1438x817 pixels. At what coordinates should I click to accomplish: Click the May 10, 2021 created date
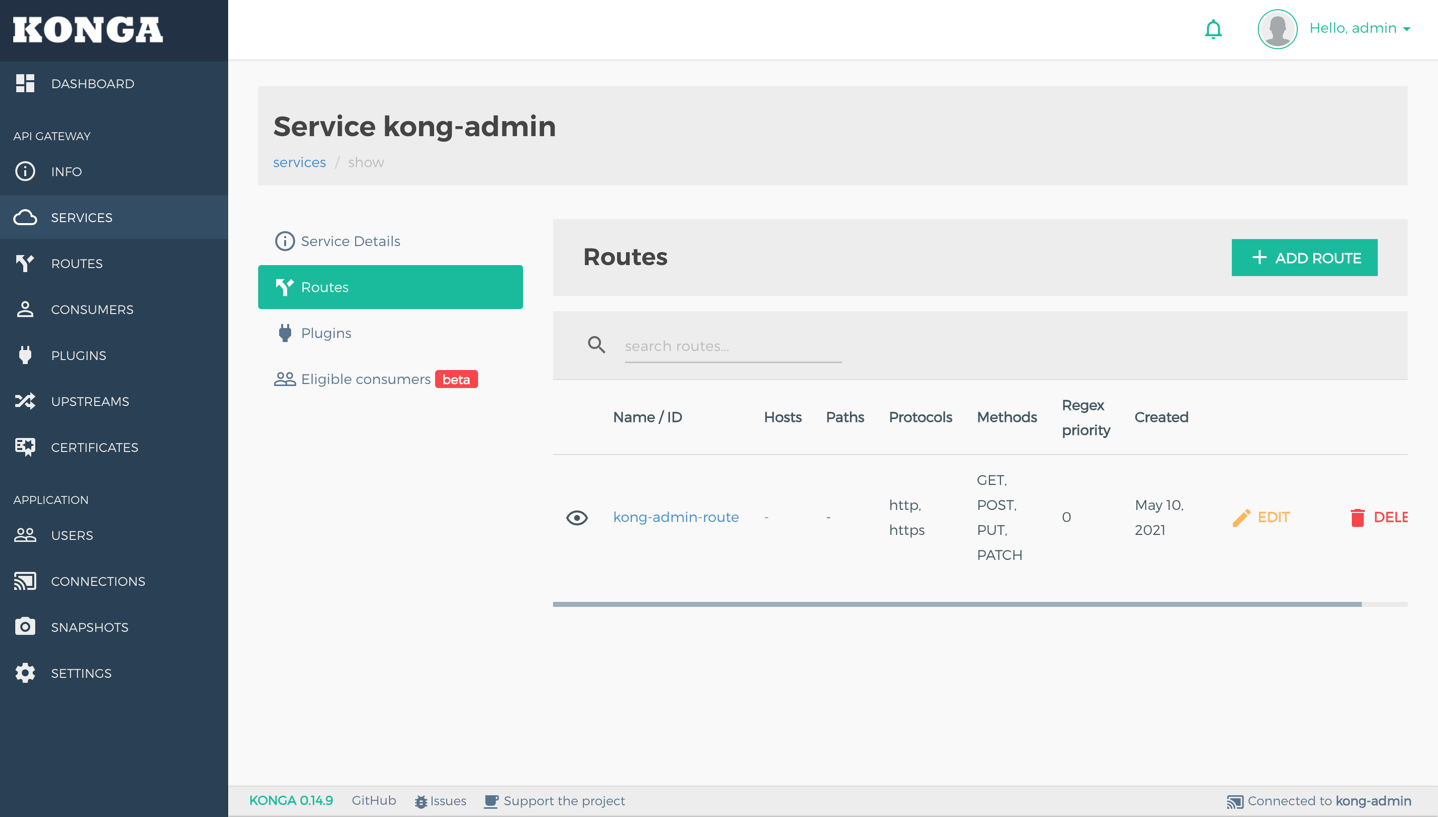point(1159,517)
